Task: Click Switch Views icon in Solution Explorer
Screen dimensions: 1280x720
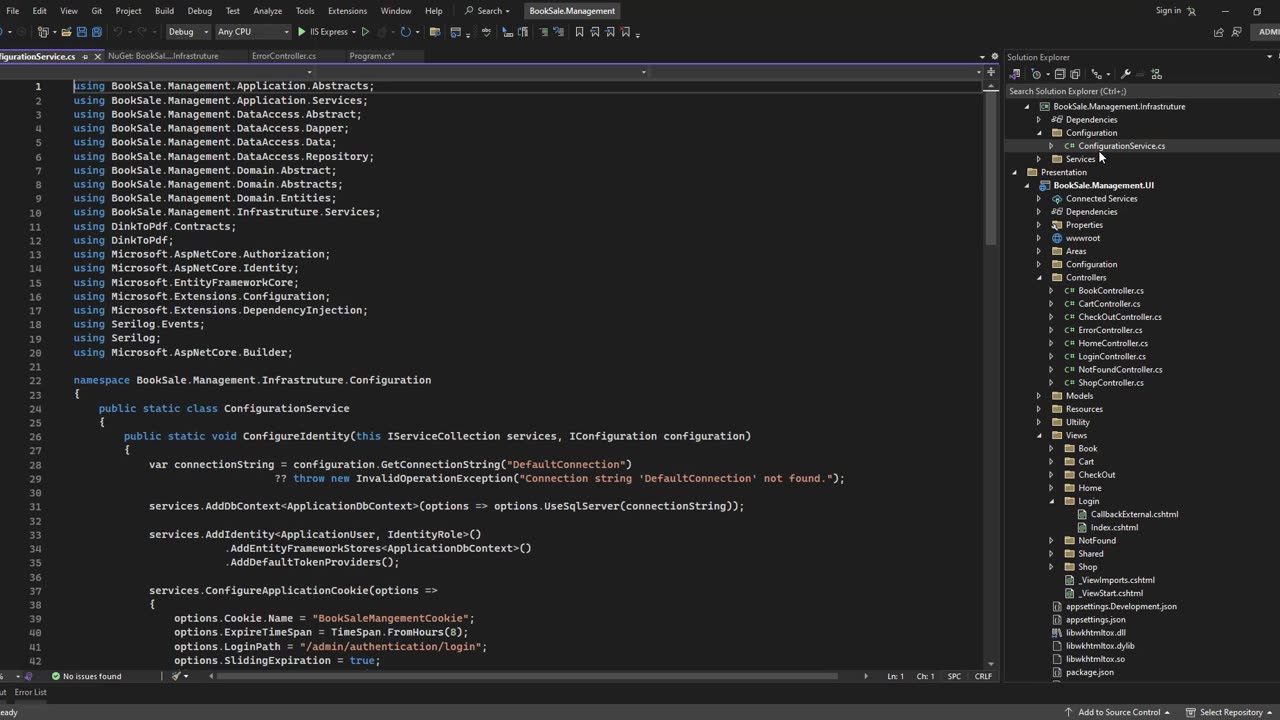Action: (1015, 74)
